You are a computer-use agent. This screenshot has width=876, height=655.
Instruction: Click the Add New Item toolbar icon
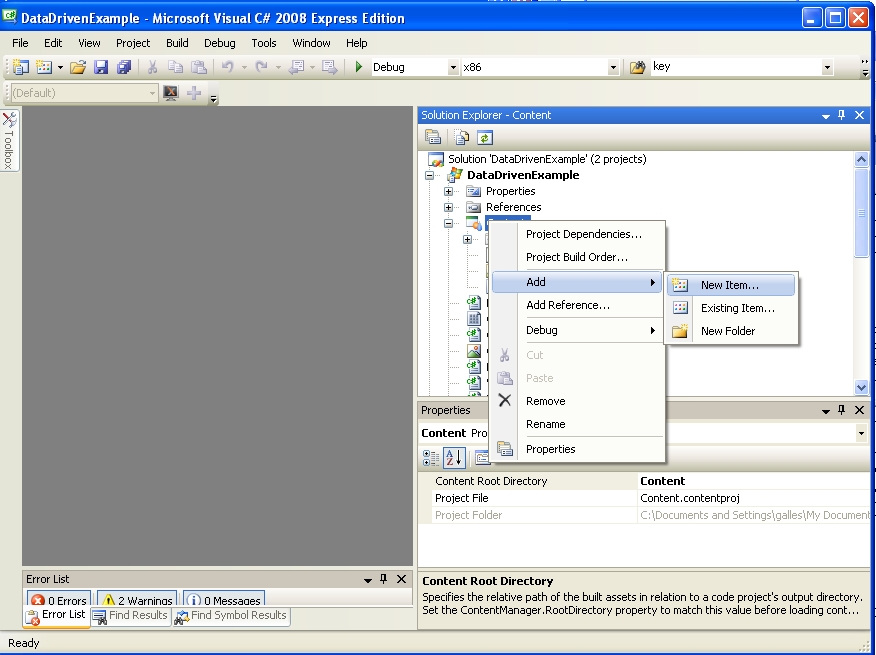44,67
